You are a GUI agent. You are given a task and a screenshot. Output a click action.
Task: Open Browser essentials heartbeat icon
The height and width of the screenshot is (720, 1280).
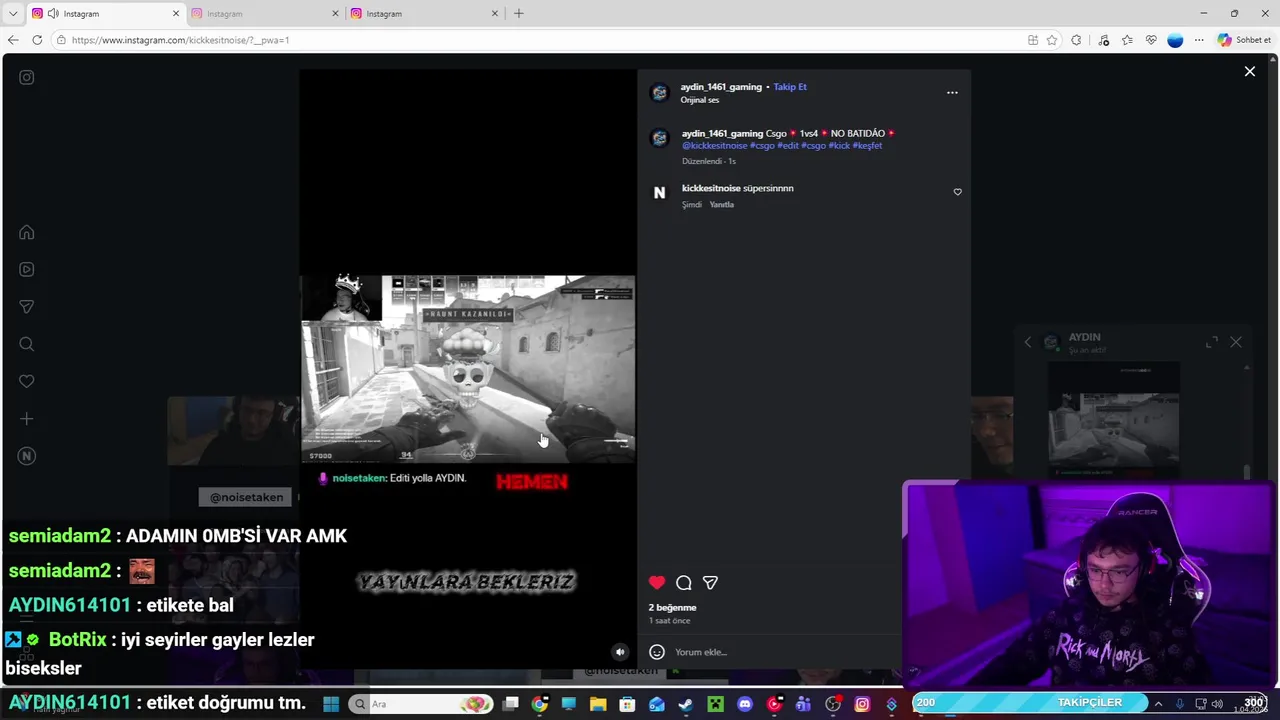point(1151,40)
